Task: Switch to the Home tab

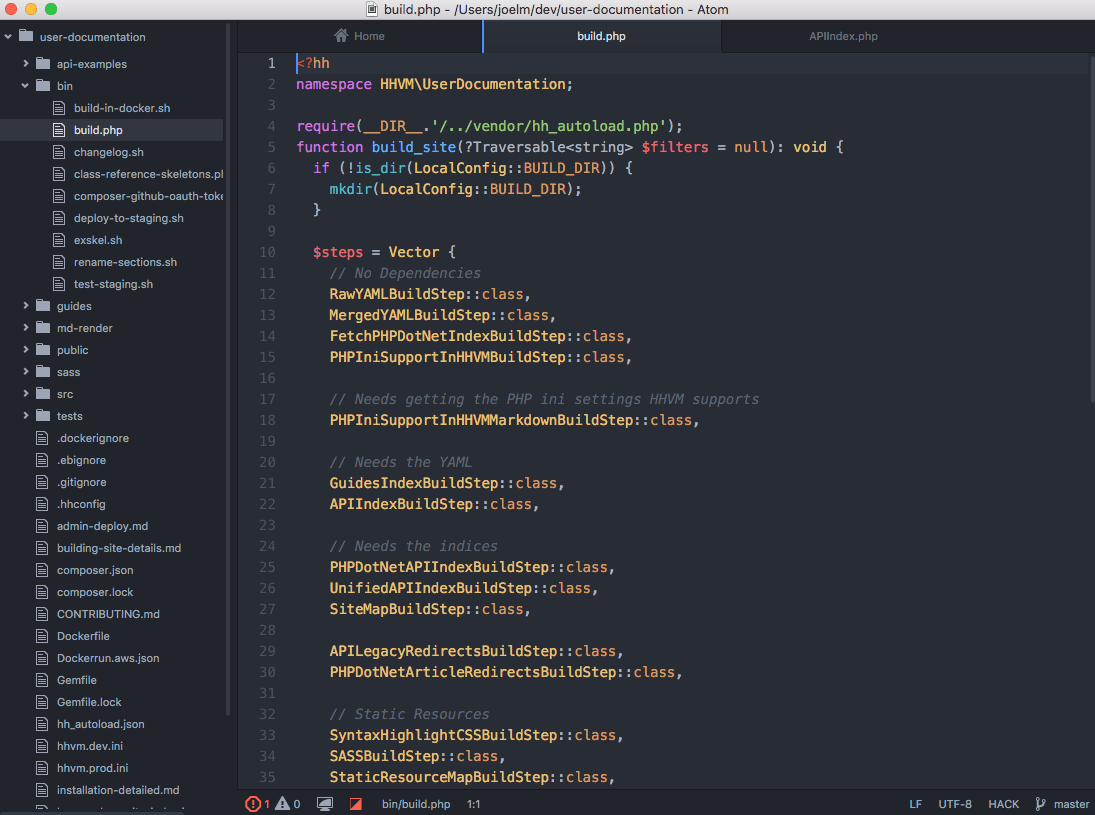Action: 360,36
